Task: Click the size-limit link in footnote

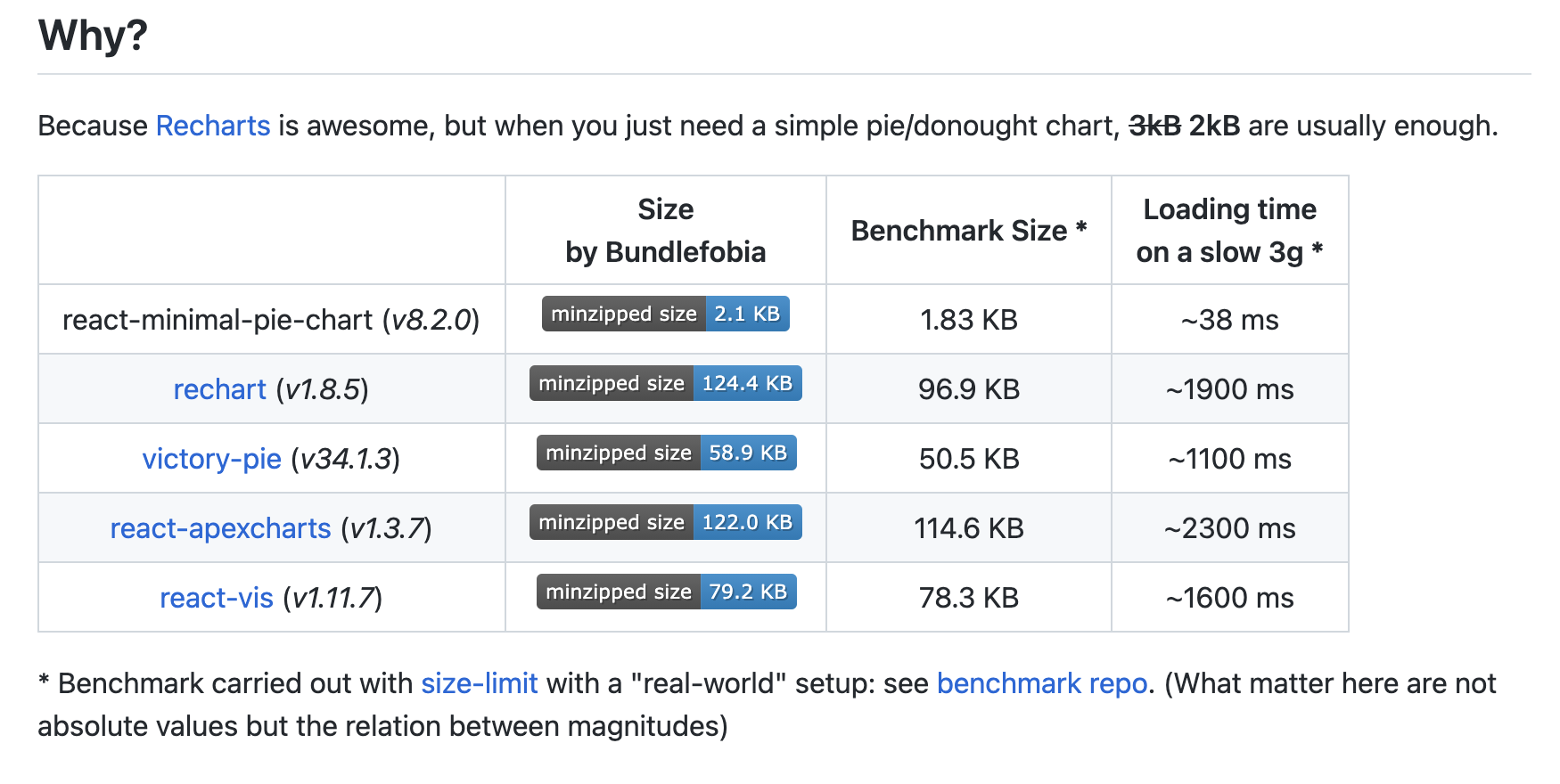Action: [x=479, y=683]
